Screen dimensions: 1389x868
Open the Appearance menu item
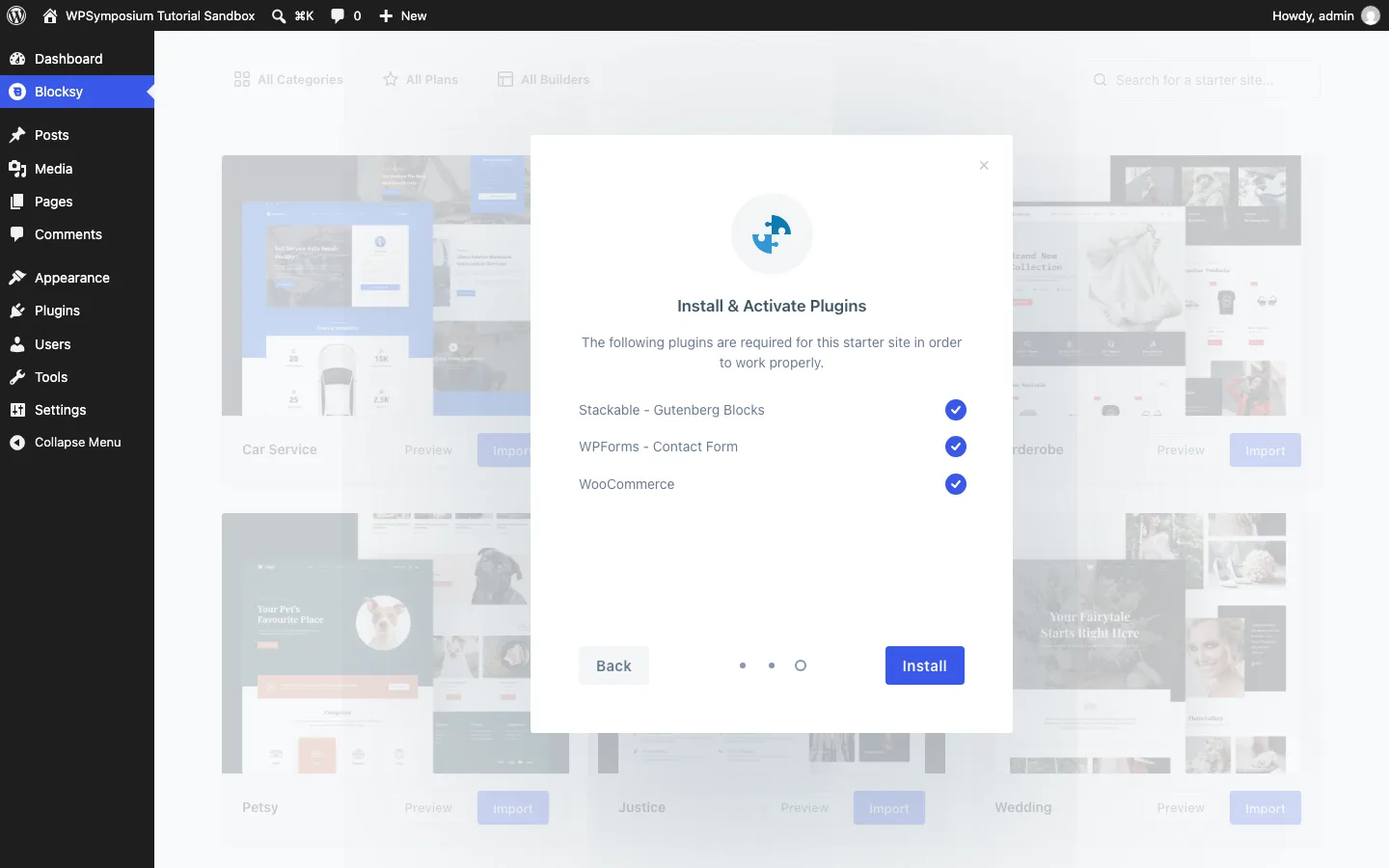tap(77, 278)
